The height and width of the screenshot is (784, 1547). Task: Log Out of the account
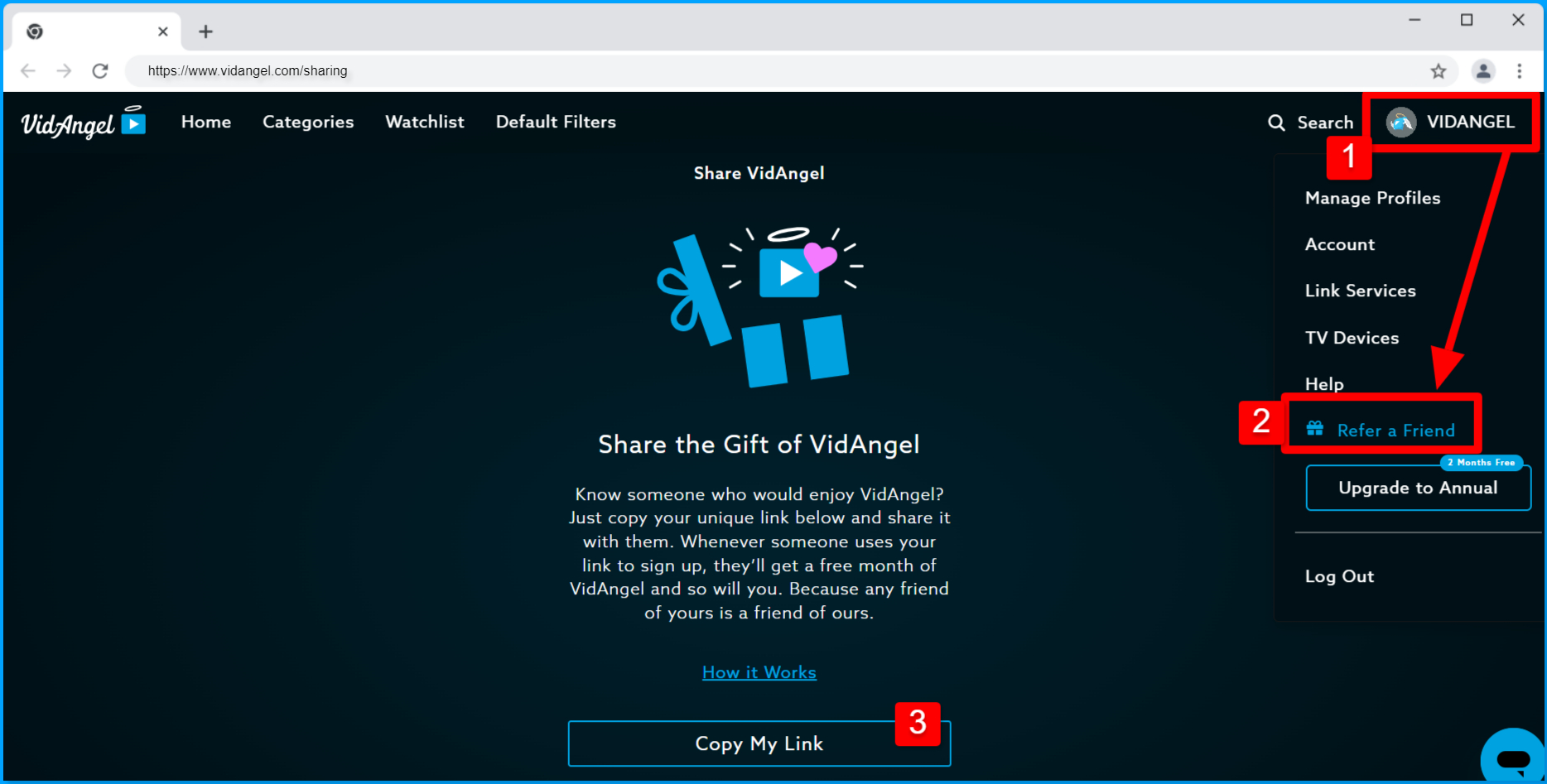(x=1339, y=576)
